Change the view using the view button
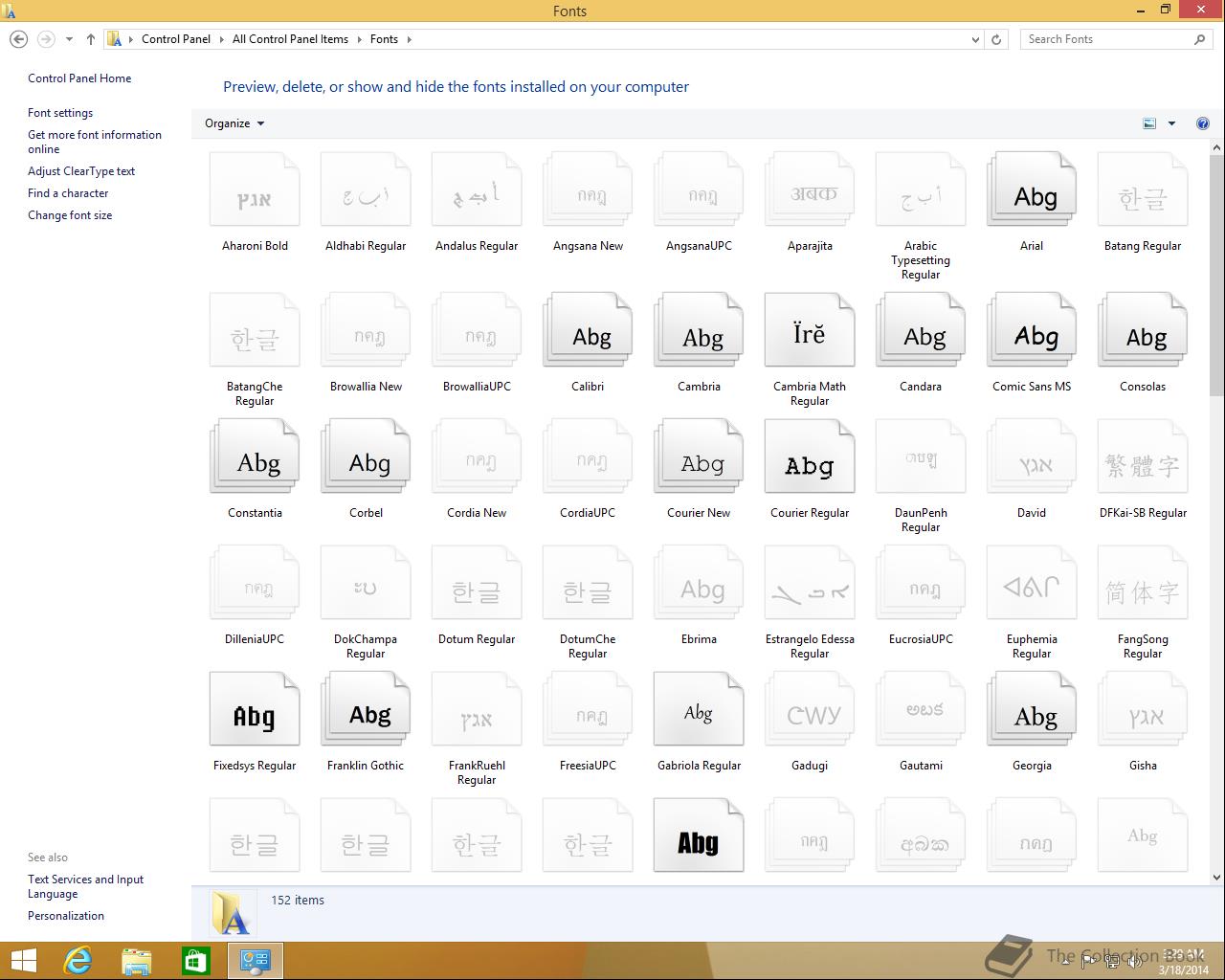Image resolution: width=1225 pixels, height=980 pixels. (x=1149, y=123)
